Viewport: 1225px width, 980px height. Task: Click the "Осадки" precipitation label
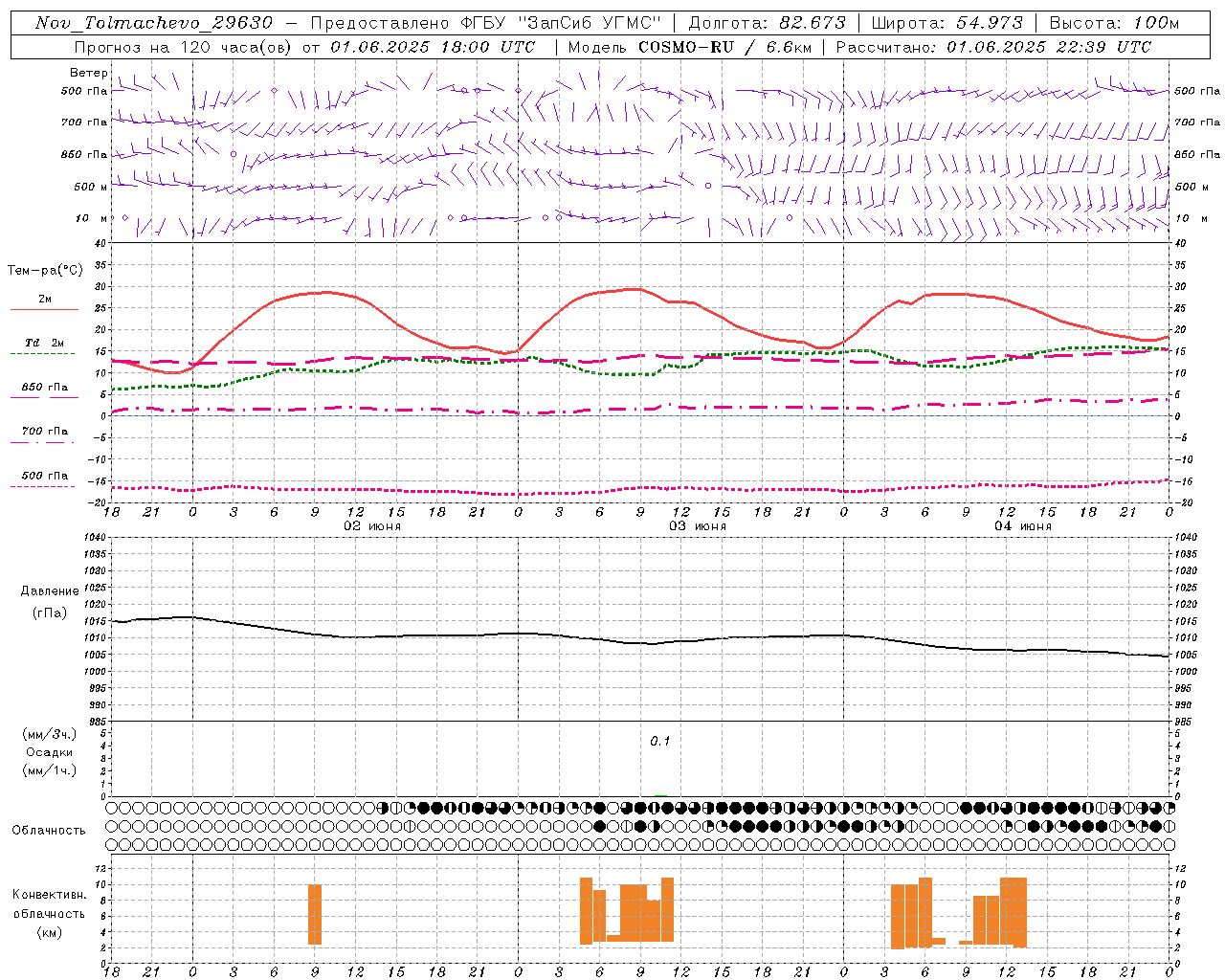click(50, 752)
